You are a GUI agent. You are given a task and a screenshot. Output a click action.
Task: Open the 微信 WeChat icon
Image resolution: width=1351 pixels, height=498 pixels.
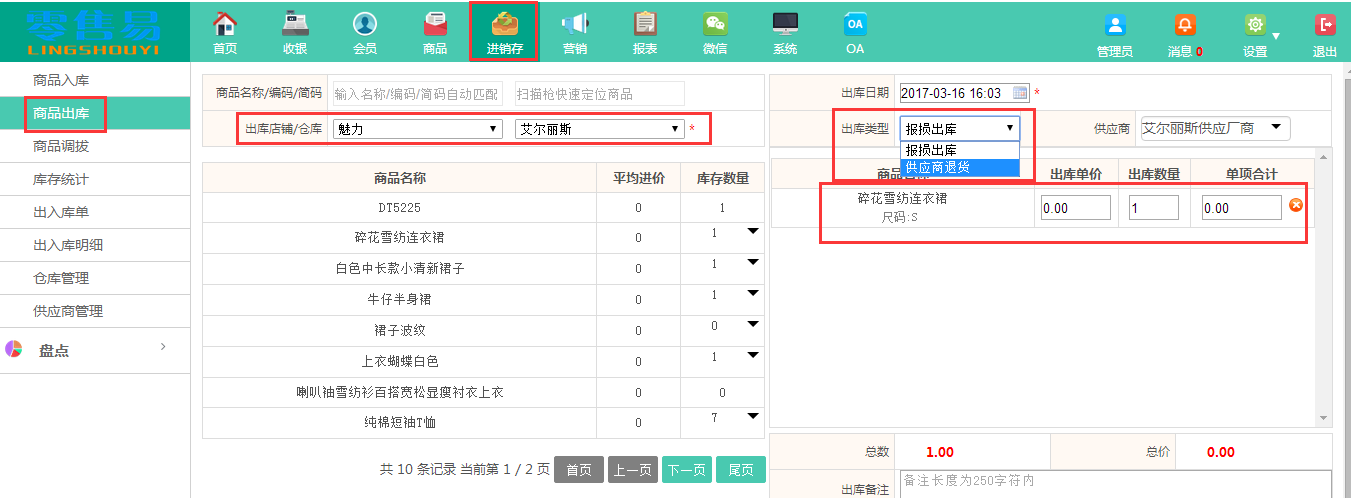(715, 24)
